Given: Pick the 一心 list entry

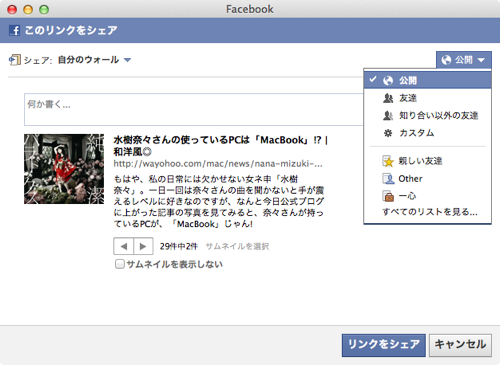Looking at the screenshot, I should [x=428, y=196].
